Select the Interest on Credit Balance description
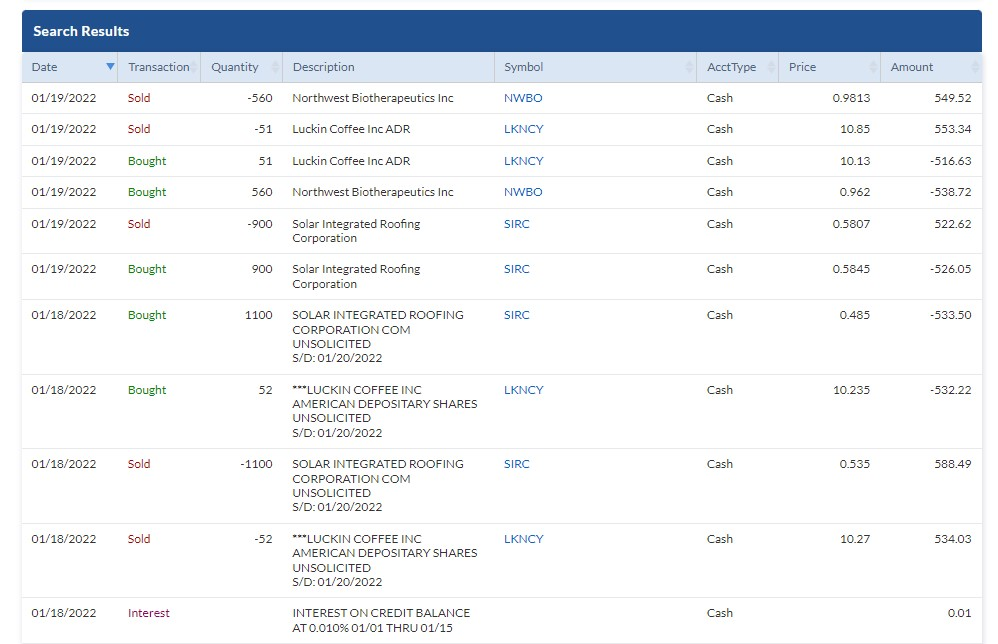Image resolution: width=998 pixels, height=644 pixels. 380,620
